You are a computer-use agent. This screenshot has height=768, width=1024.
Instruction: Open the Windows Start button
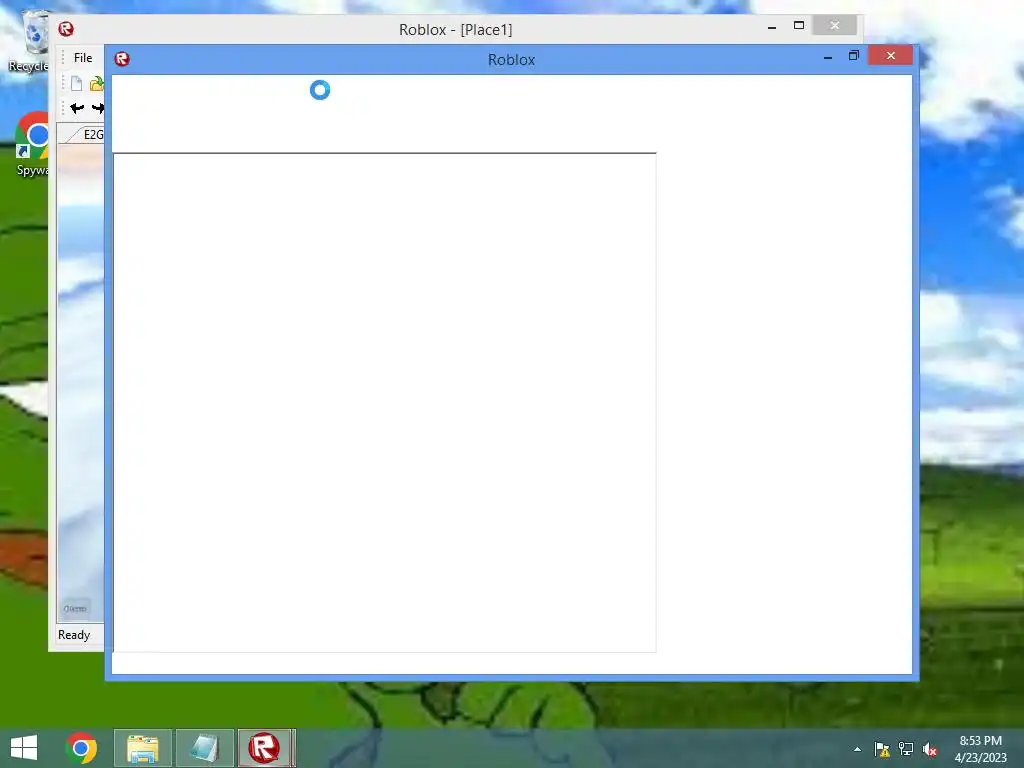24,748
